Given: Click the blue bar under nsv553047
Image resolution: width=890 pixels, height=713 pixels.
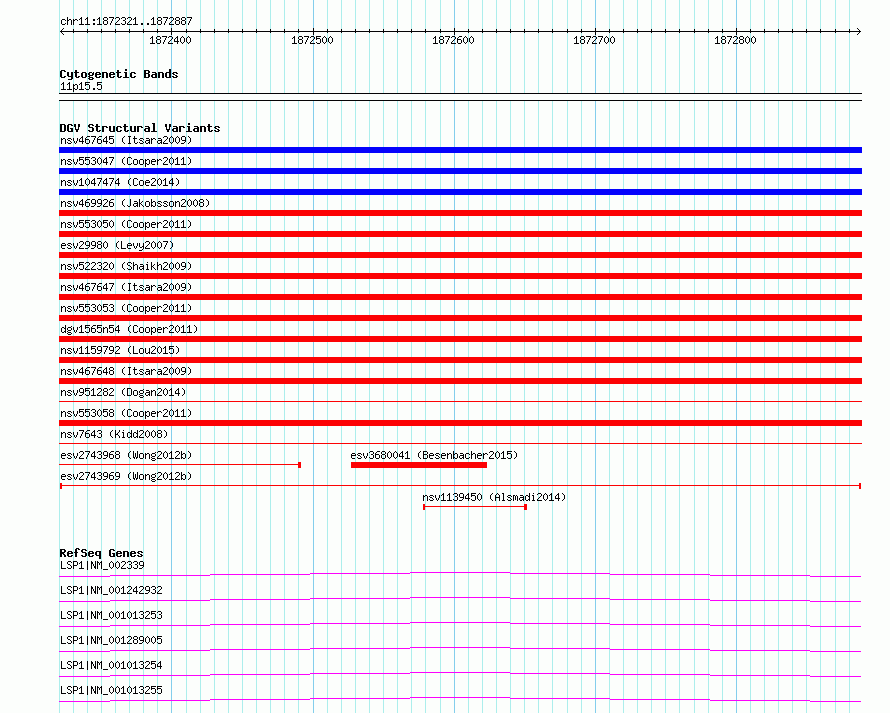Looking at the screenshot, I should coord(460,171).
